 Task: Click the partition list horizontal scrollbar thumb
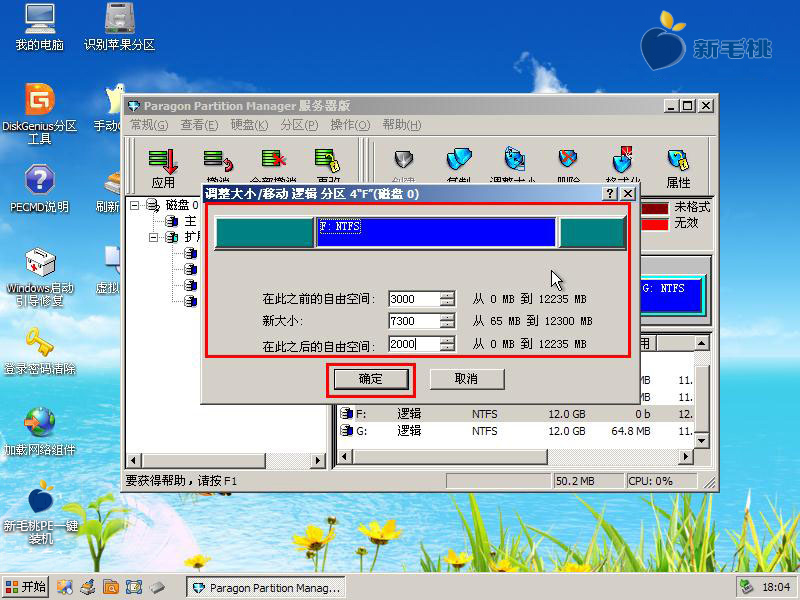[450, 456]
